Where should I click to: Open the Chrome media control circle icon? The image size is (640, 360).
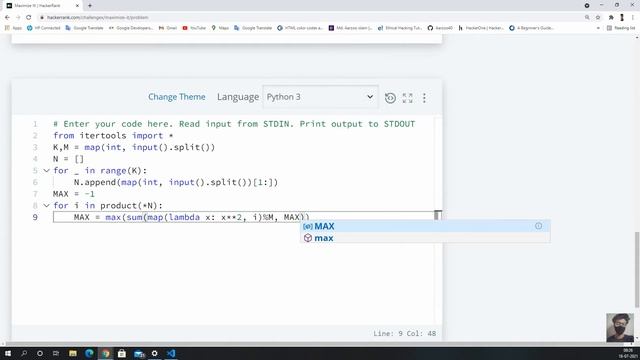[587, 6]
